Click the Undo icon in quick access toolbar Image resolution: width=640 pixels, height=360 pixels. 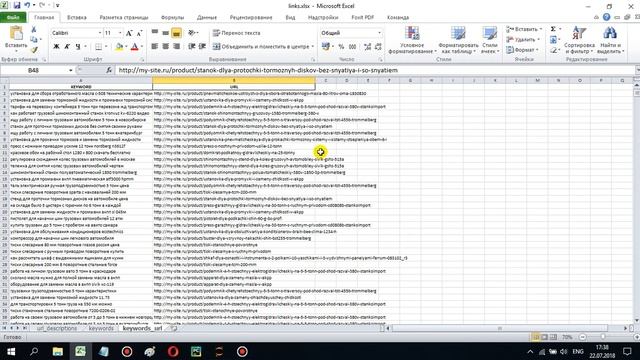[27, 5]
